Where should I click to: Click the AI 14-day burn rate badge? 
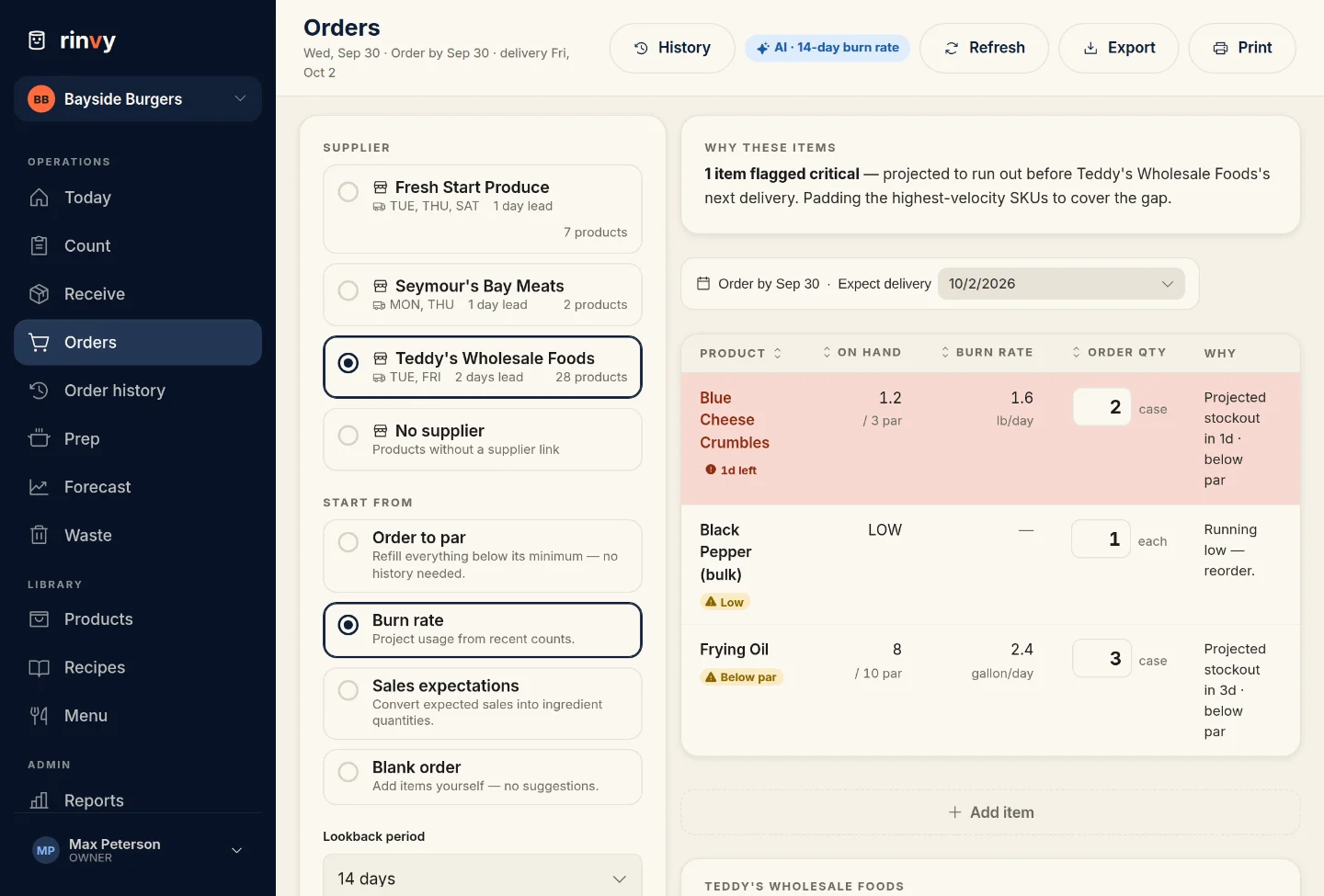pos(827,48)
